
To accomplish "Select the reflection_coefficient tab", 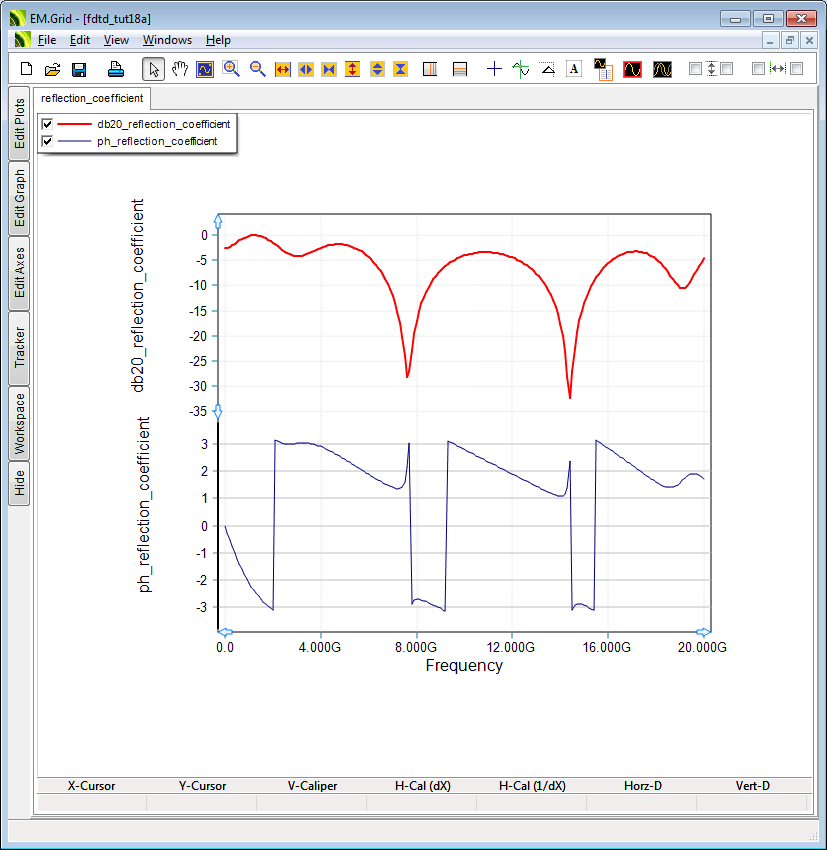I will 92,98.
